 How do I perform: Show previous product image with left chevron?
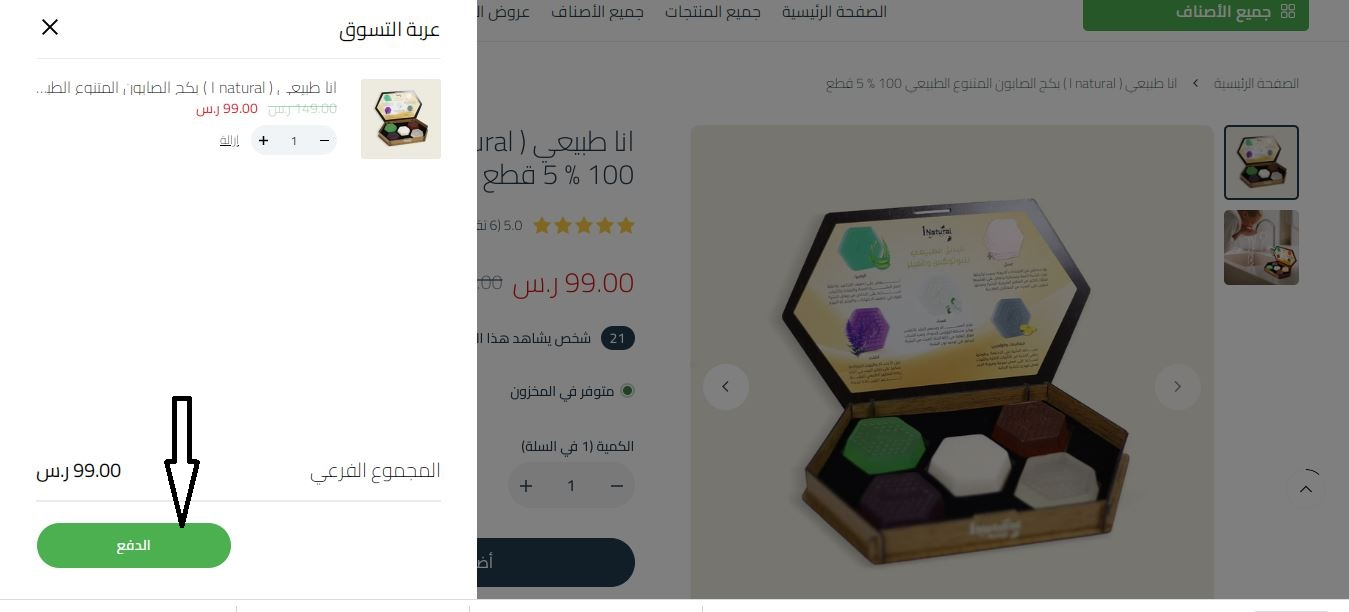coord(726,387)
